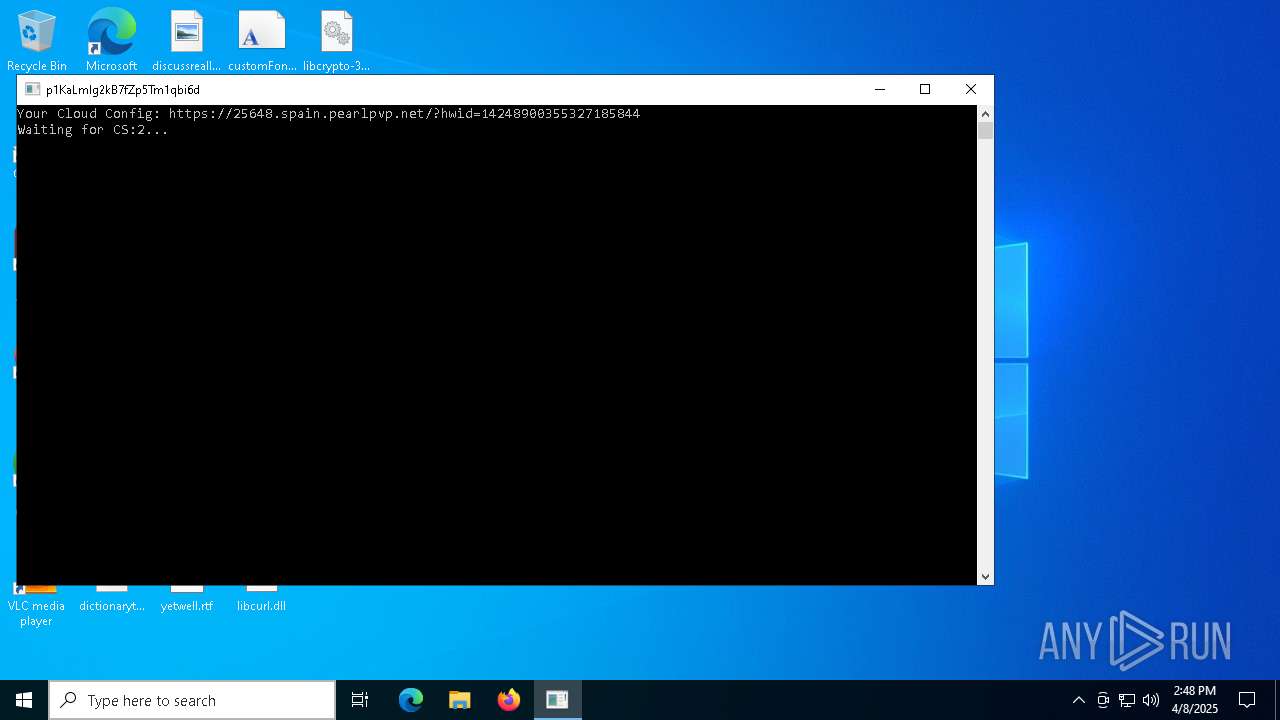Select the dictionaryt... desktop file label
This screenshot has width=1280, height=720.
point(112,606)
